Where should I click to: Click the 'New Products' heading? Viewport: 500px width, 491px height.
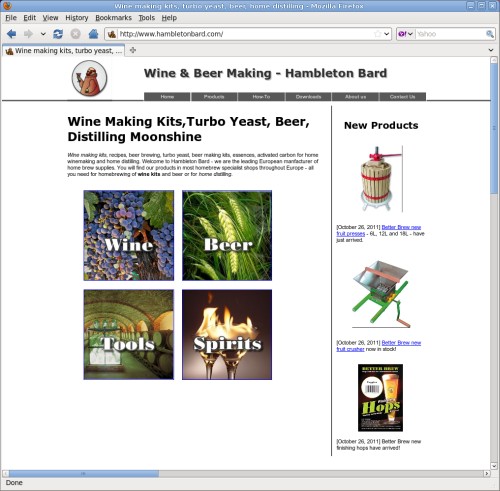381,125
